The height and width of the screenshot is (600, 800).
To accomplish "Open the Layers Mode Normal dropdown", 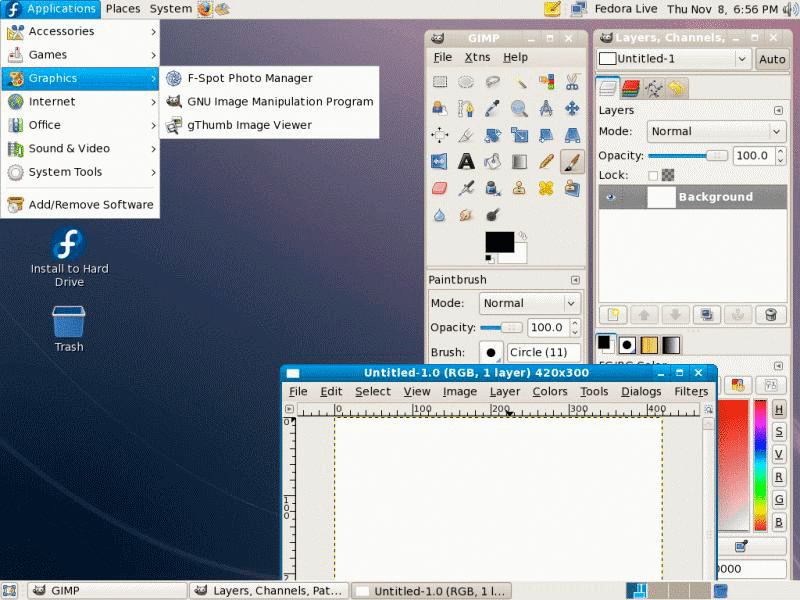I will pos(716,132).
